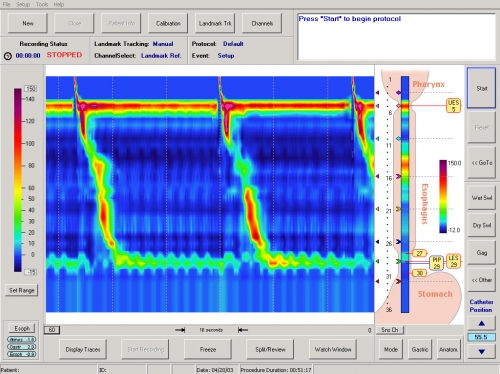Toggle the Display Traces view
The height and width of the screenshot is (374, 500).
tap(83, 349)
